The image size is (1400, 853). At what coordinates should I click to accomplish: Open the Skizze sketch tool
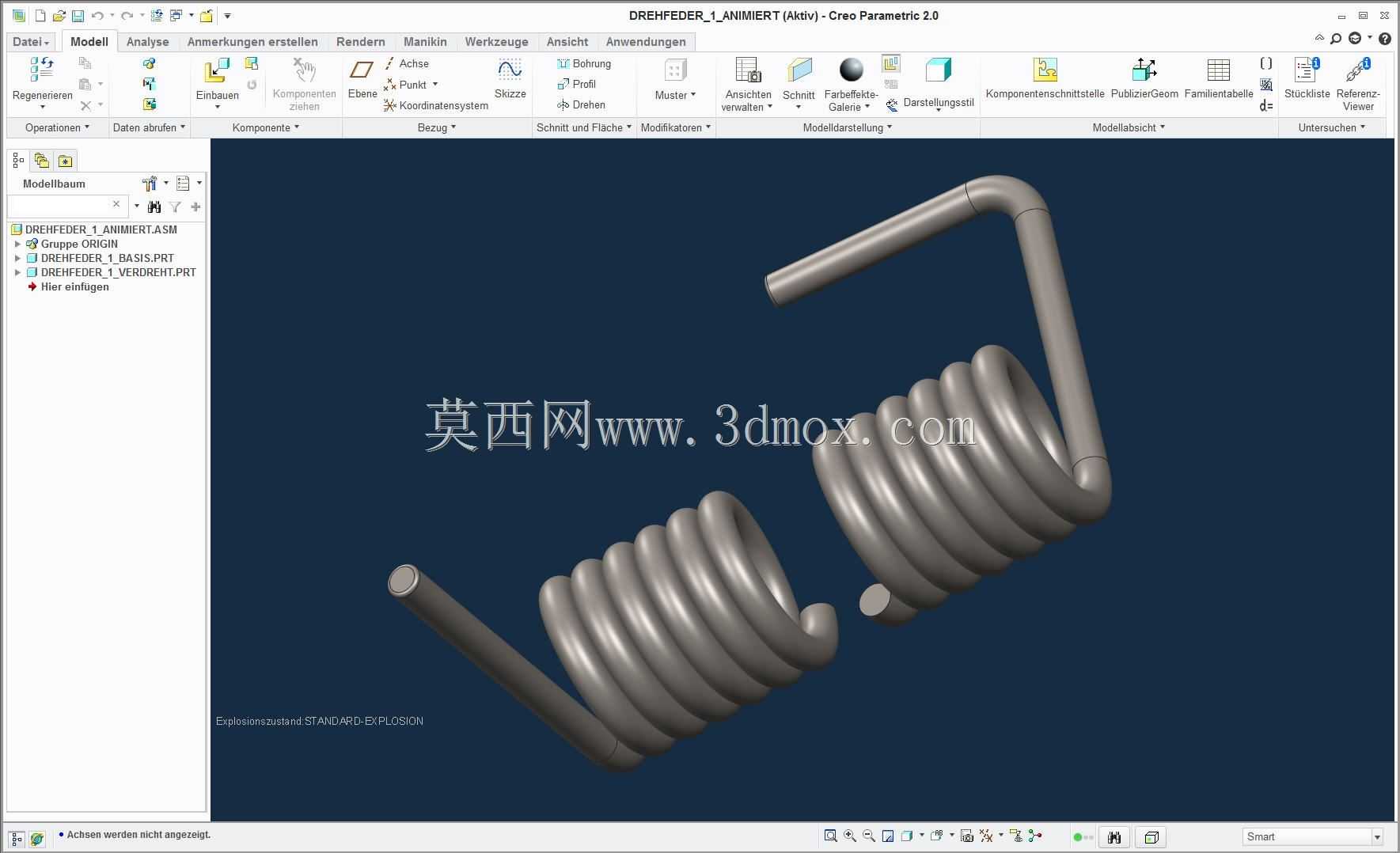click(x=510, y=70)
